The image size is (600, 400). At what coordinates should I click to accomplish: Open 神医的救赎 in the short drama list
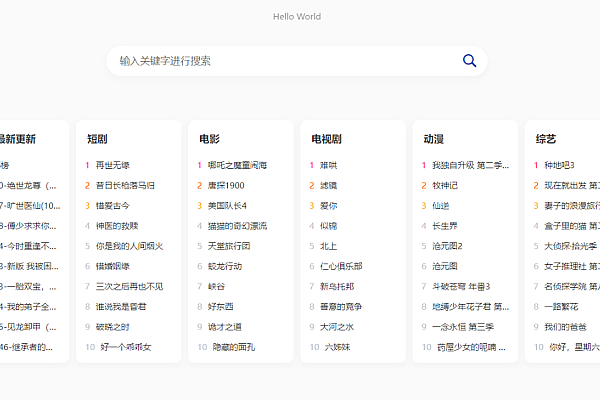tap(117, 226)
